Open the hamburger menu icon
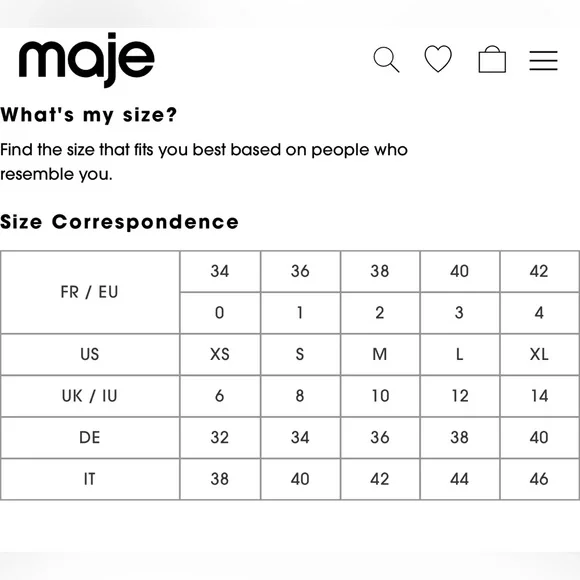This screenshot has height=580, width=580. click(x=543, y=61)
